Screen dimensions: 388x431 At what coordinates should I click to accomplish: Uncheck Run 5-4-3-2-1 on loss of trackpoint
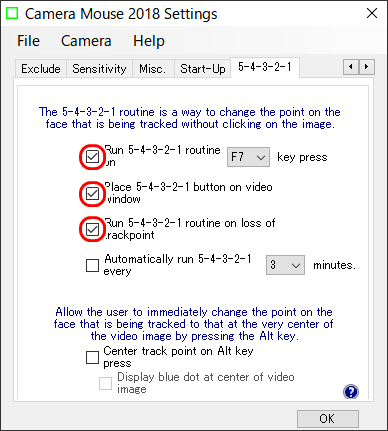(92, 229)
